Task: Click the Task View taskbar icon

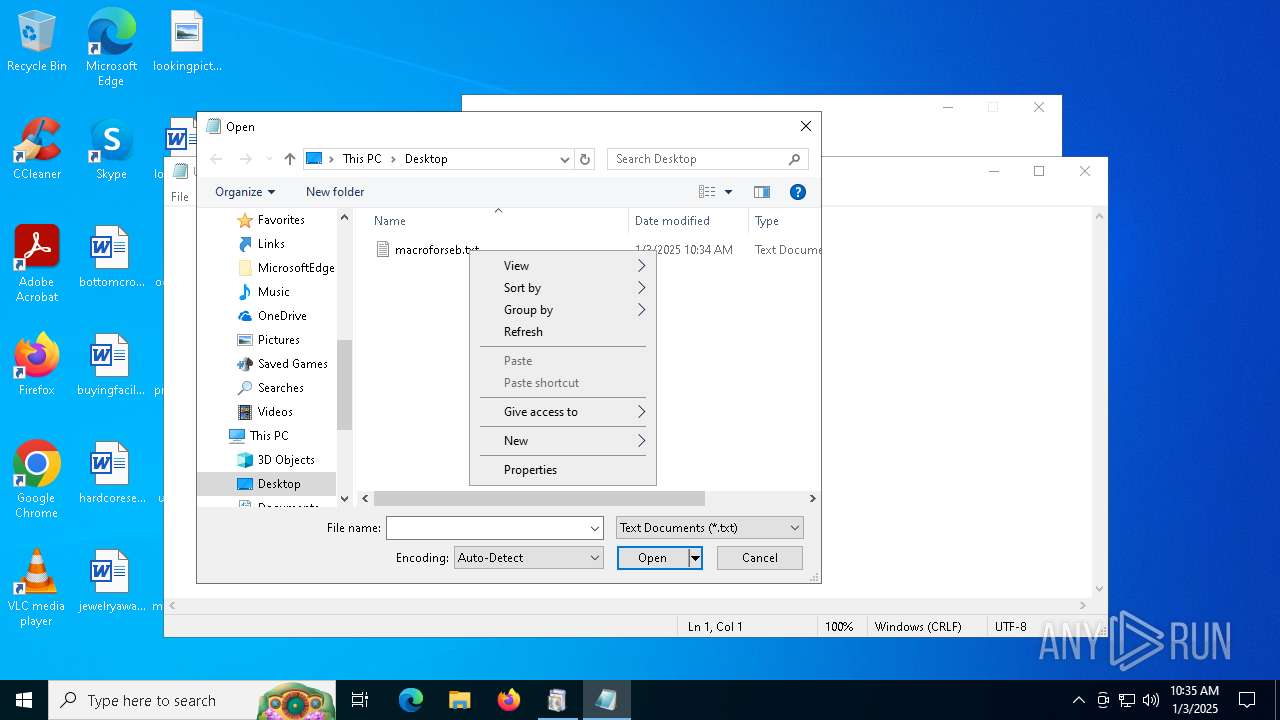Action: [x=360, y=700]
